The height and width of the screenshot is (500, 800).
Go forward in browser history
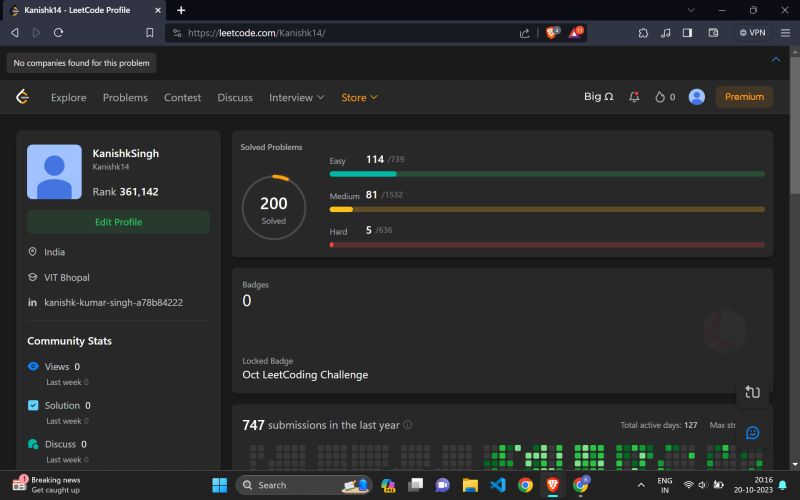pos(36,33)
